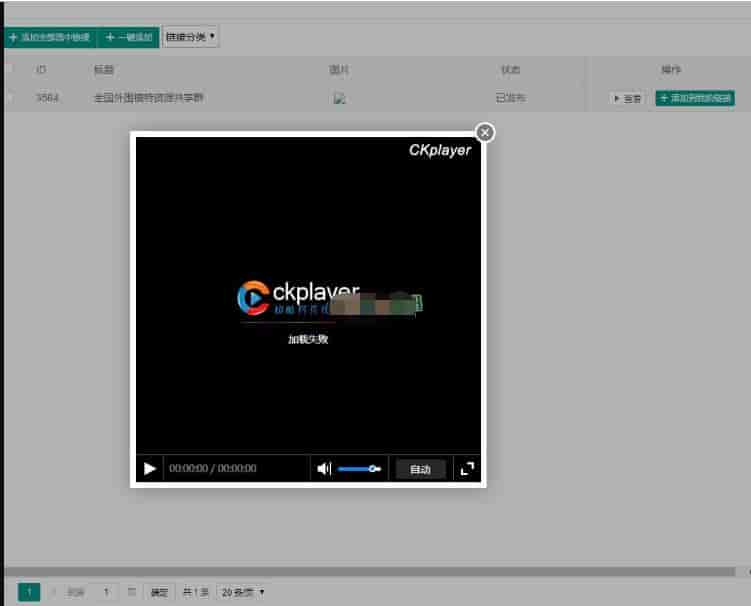Click the first green add button in the toolbar
The image size is (751, 606).
[50, 37]
